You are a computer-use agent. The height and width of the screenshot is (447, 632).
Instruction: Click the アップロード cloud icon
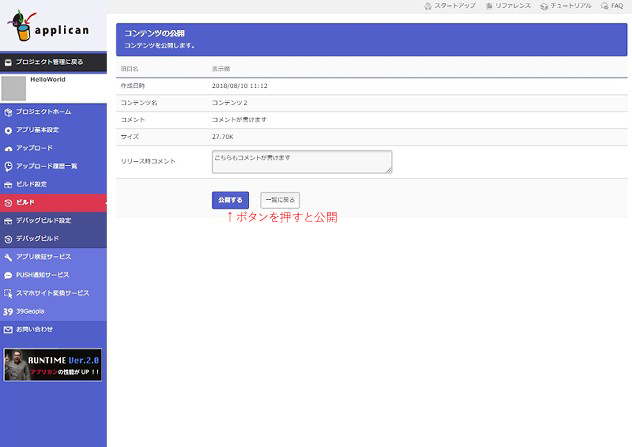pyautogui.click(x=8, y=148)
